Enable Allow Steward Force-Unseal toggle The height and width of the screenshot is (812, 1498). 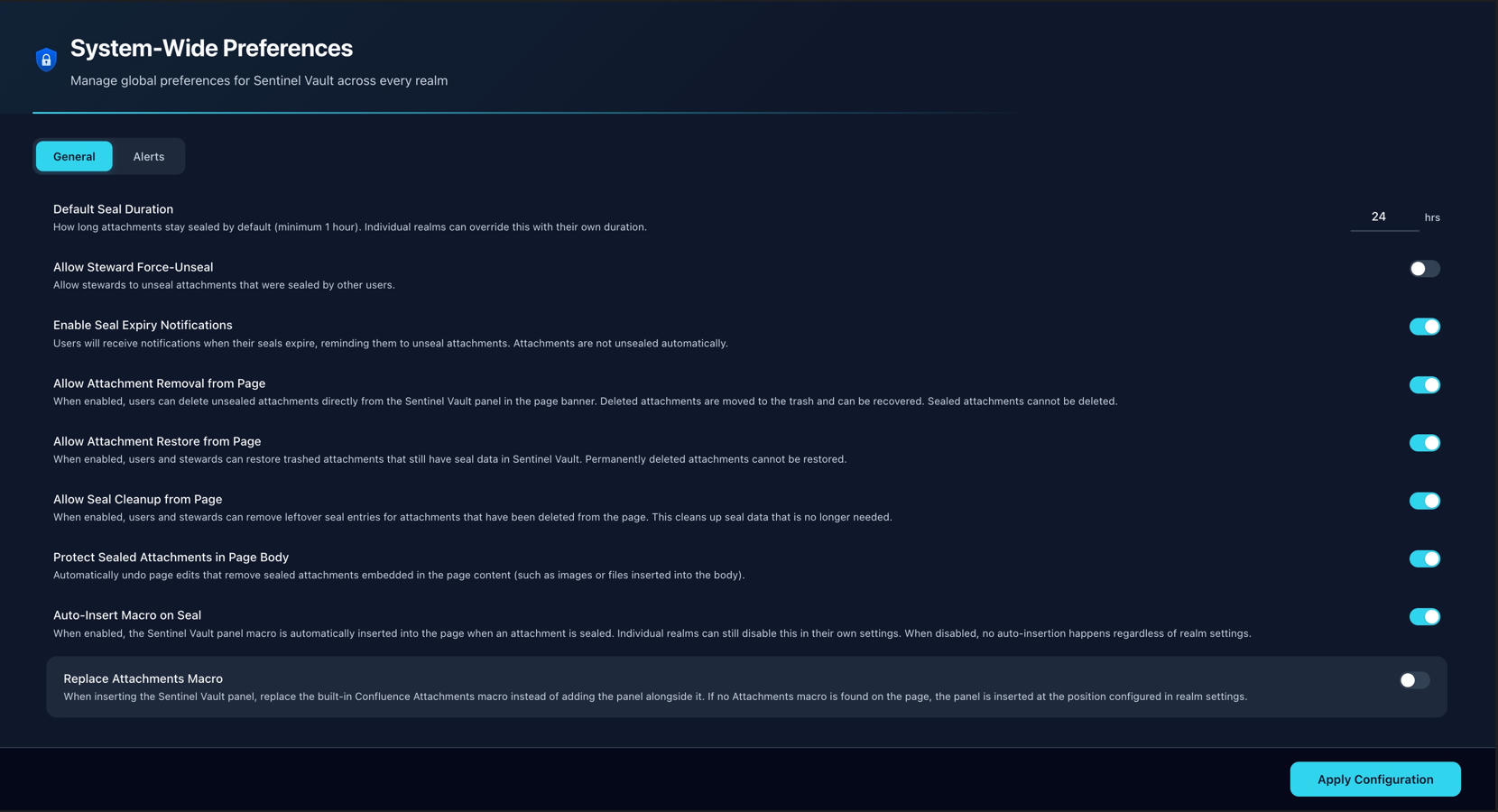(x=1424, y=269)
